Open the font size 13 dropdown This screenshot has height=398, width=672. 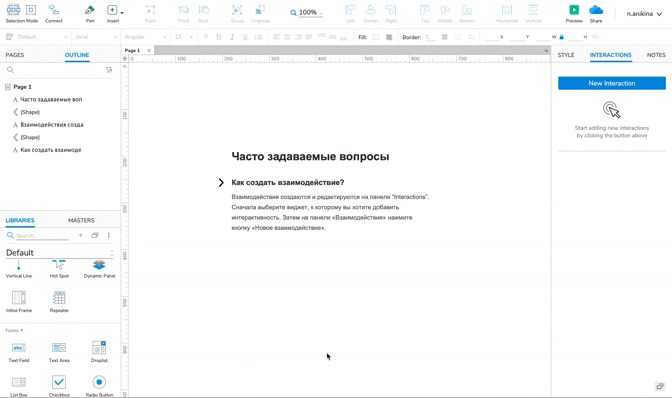click(x=183, y=37)
